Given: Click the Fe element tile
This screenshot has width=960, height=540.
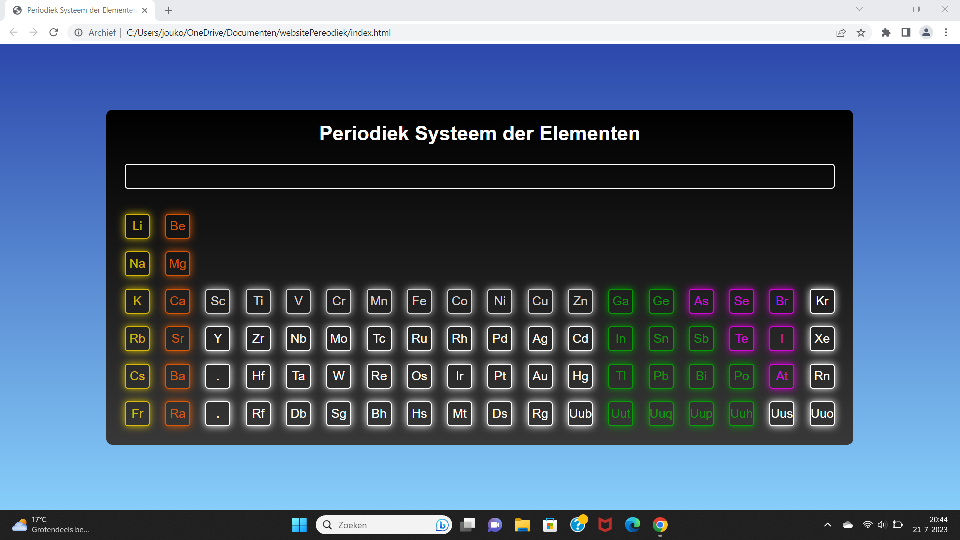Looking at the screenshot, I should click(x=419, y=301).
